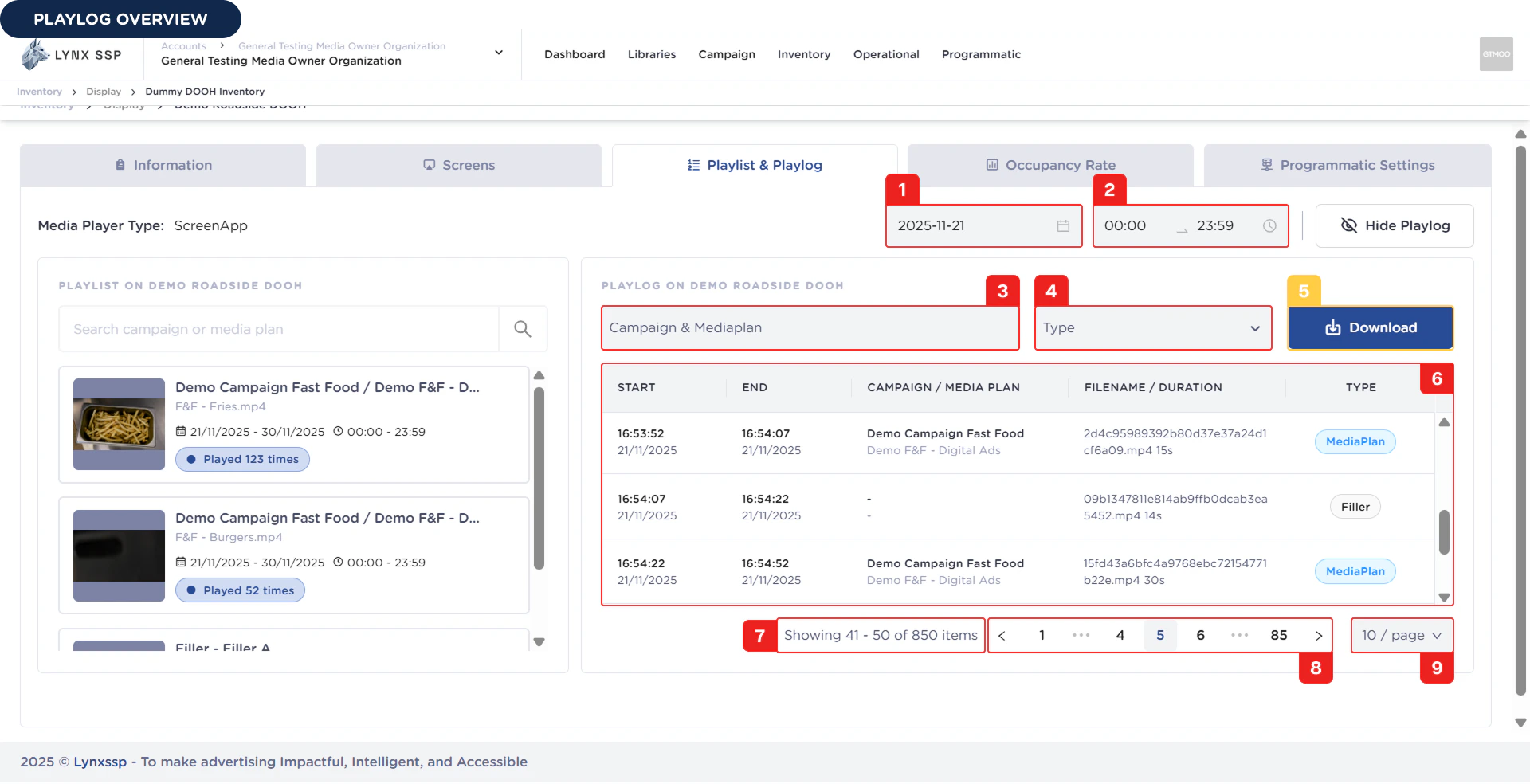
Task: Select the Playlist & Playlog tab
Action: (x=755, y=165)
